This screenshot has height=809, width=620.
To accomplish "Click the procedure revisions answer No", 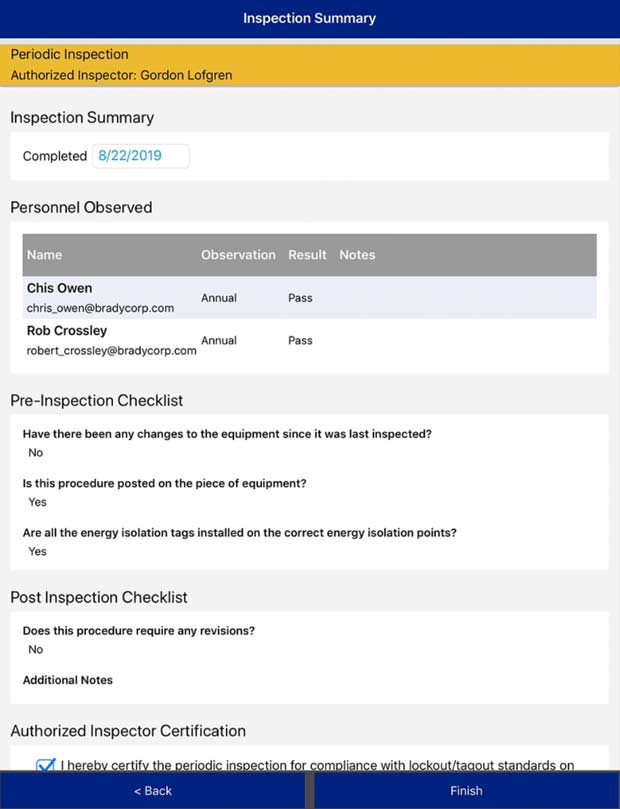I will [36, 649].
